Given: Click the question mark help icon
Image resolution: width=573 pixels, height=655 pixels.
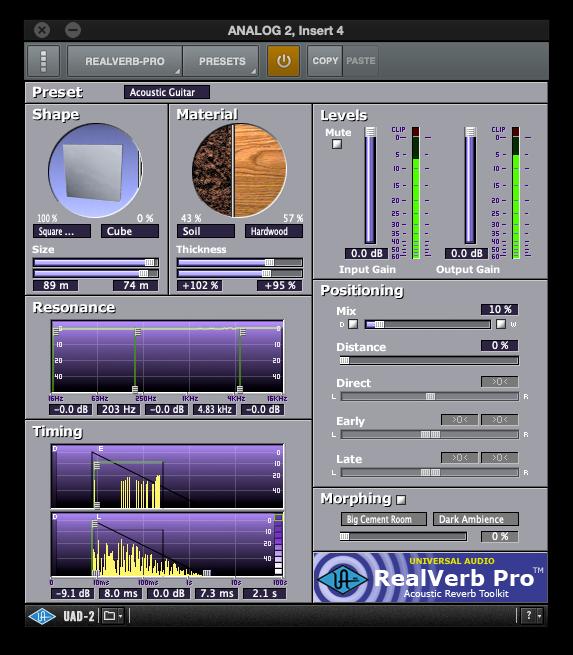Looking at the screenshot, I should 529,615.
